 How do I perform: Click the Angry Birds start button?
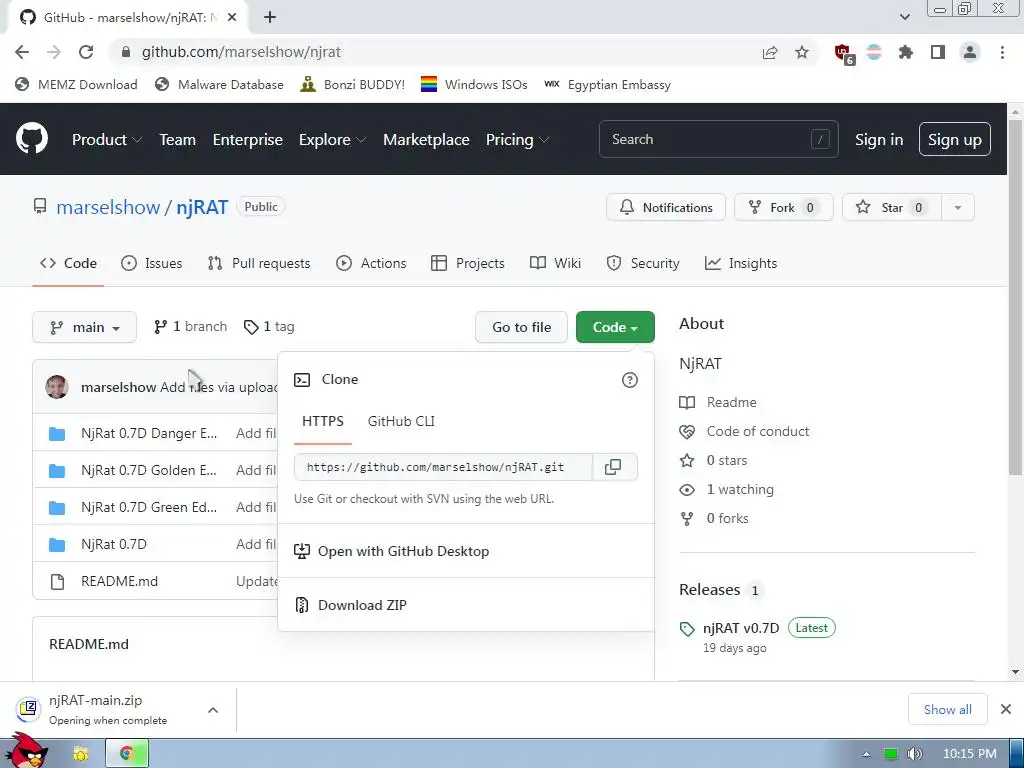[27, 750]
